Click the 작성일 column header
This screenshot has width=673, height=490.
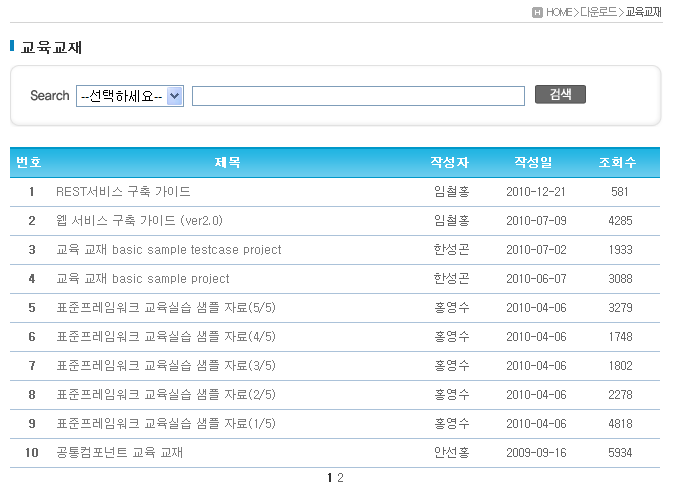(535, 163)
